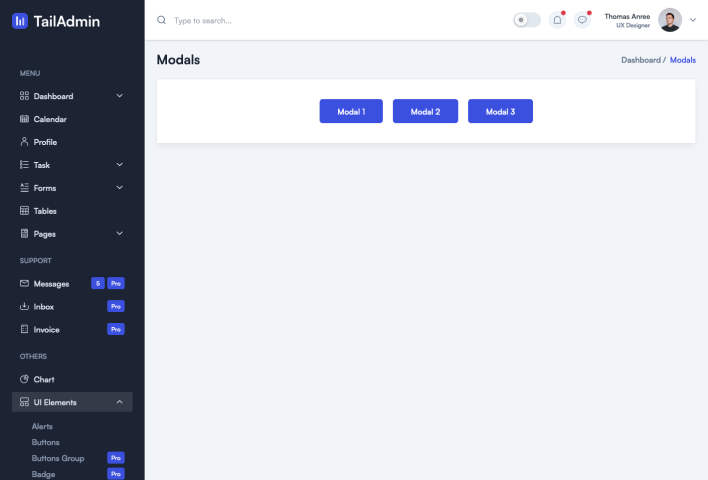Image resolution: width=708 pixels, height=480 pixels.
Task: Click the Tables grid icon
Action: pyautogui.click(x=25, y=211)
